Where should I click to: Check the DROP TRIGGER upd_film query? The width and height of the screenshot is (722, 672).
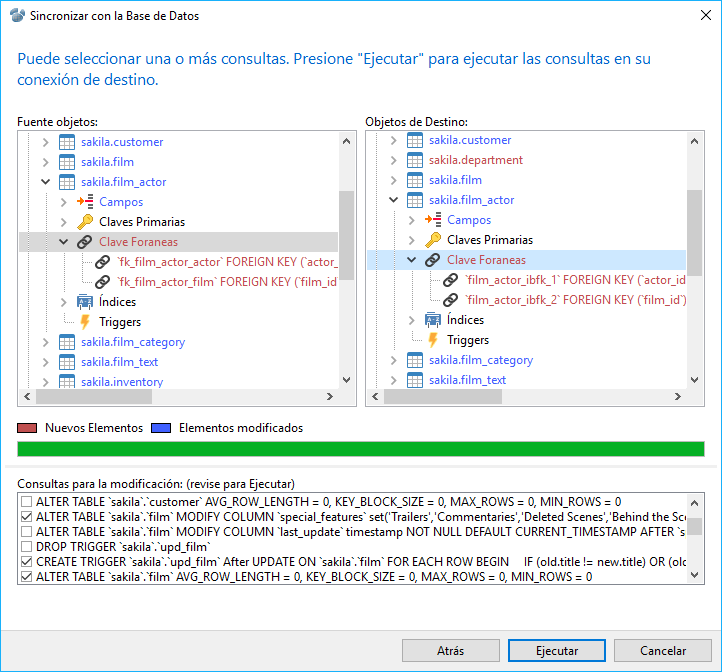pyautogui.click(x=27, y=547)
